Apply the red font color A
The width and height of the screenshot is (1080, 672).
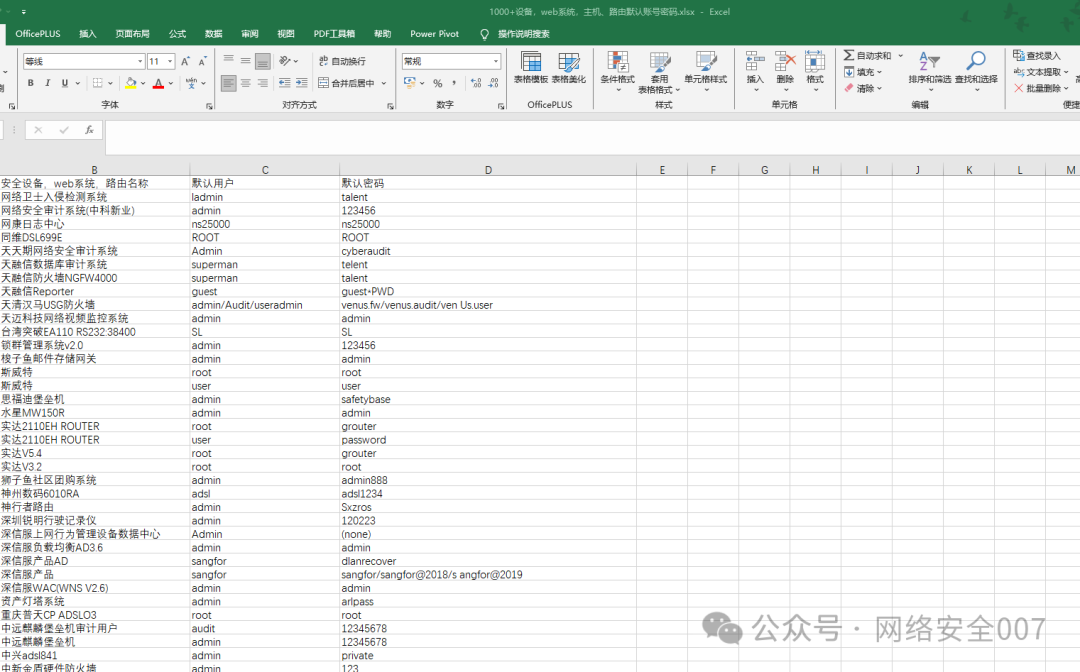[x=158, y=83]
